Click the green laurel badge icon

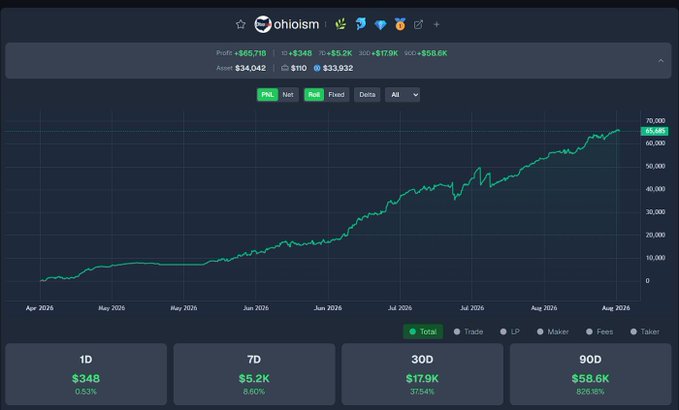pyautogui.click(x=340, y=24)
